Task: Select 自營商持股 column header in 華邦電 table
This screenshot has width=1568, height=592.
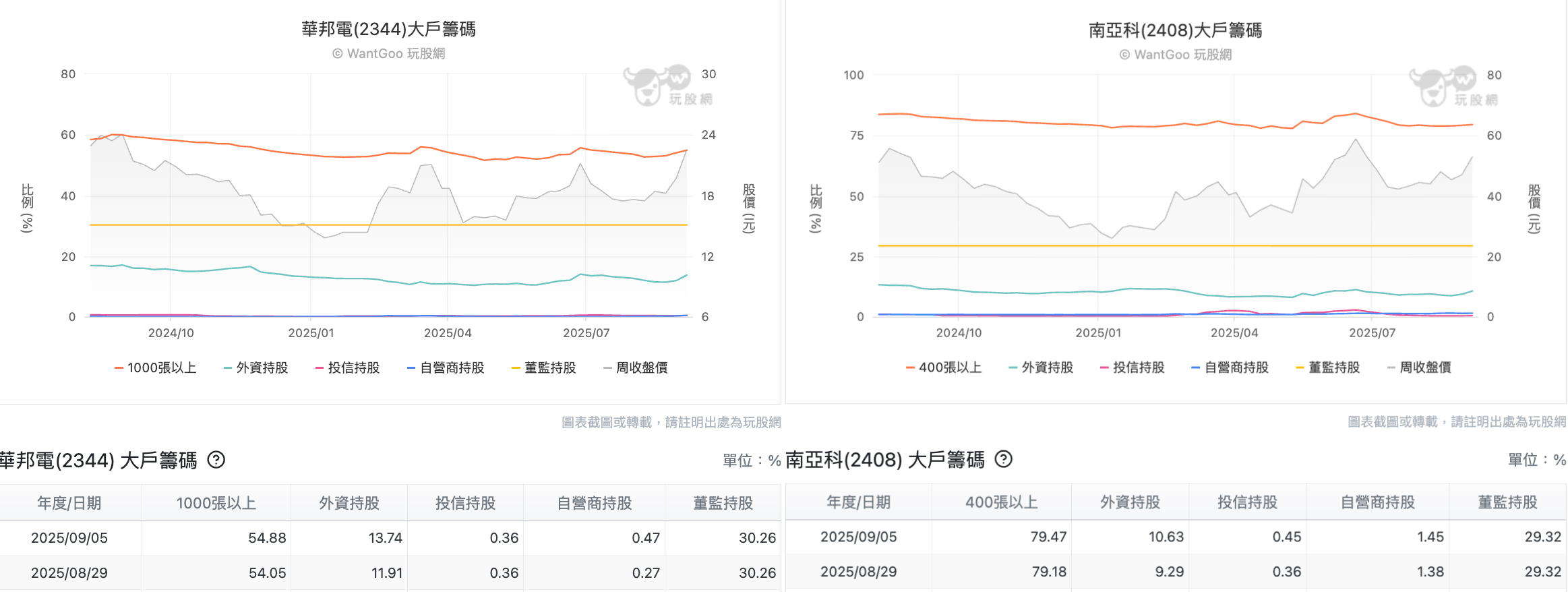Action: [x=595, y=503]
